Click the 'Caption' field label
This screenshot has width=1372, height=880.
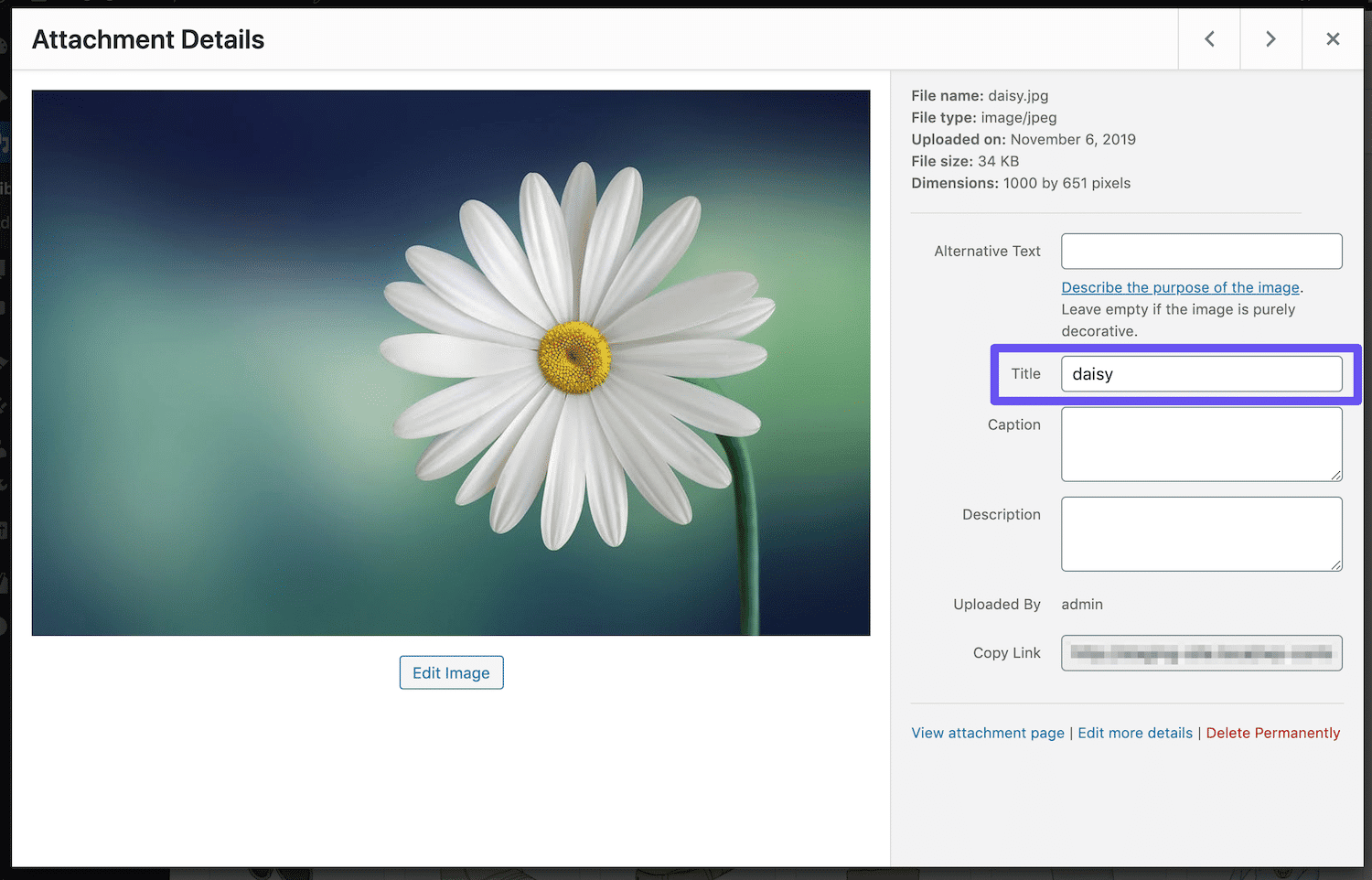tap(1013, 424)
